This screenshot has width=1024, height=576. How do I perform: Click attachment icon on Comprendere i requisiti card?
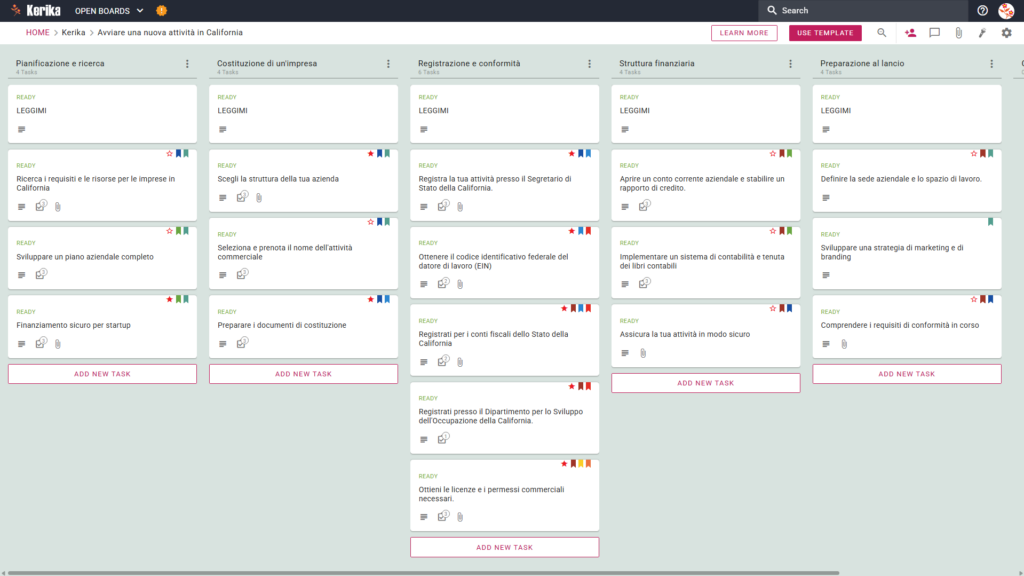pos(844,344)
